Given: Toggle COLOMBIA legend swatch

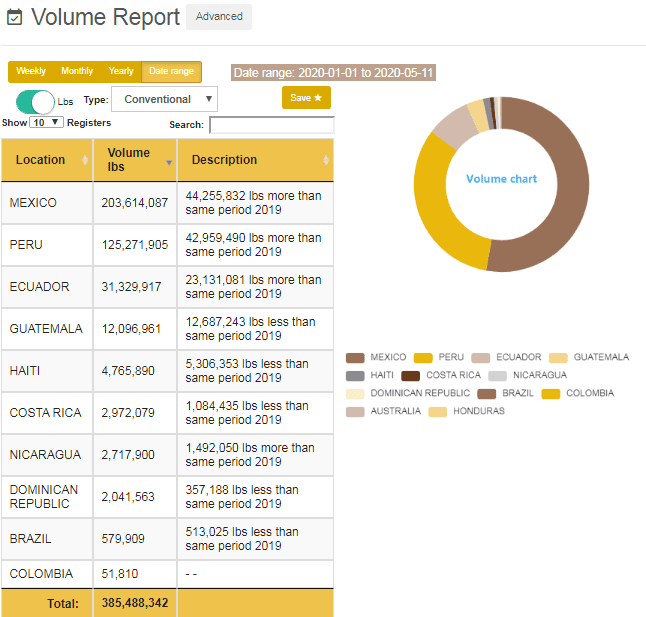Looking at the screenshot, I should tap(551, 394).
